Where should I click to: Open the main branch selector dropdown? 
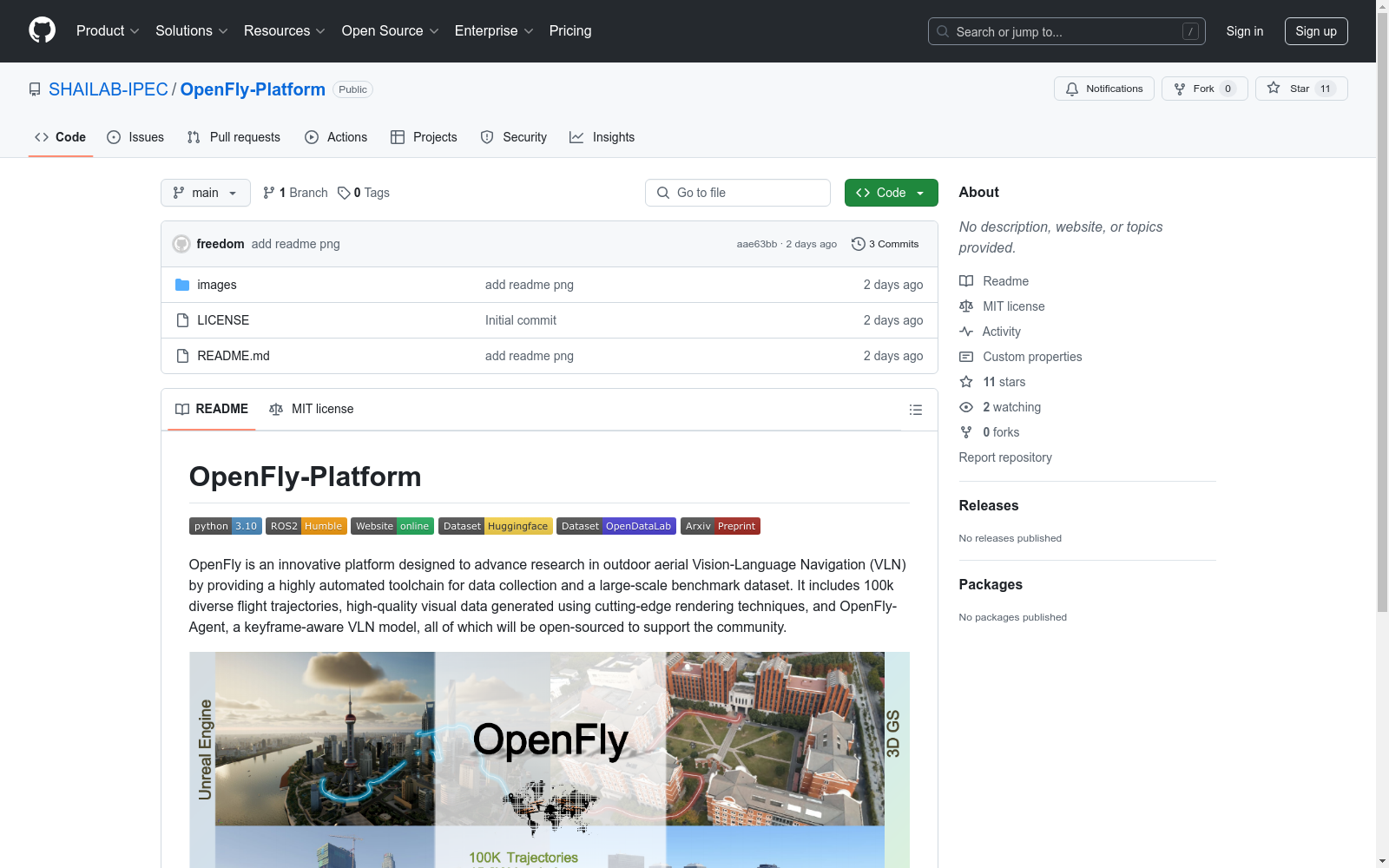[x=206, y=193]
